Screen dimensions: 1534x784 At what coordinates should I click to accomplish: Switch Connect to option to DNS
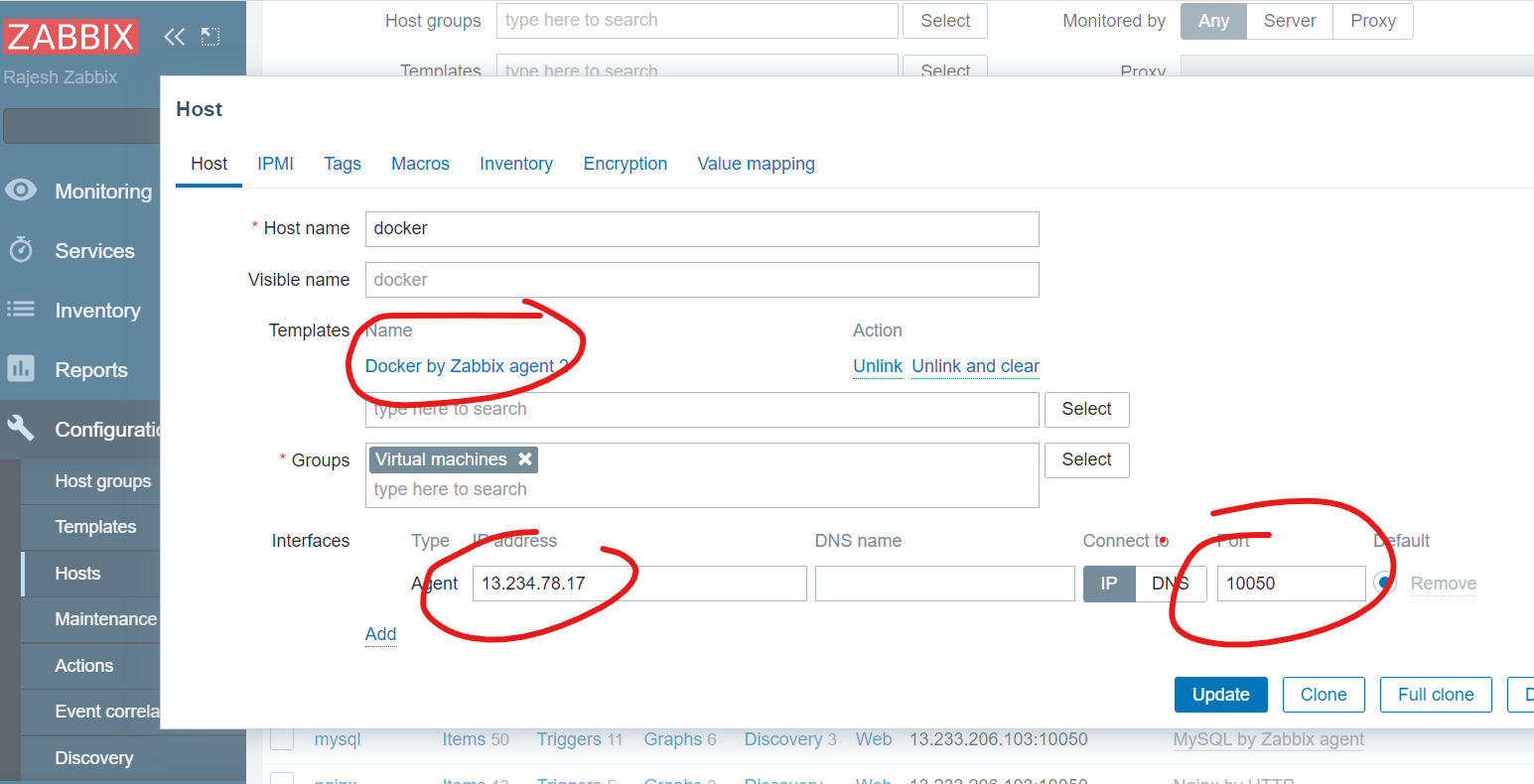pyautogui.click(x=1171, y=584)
